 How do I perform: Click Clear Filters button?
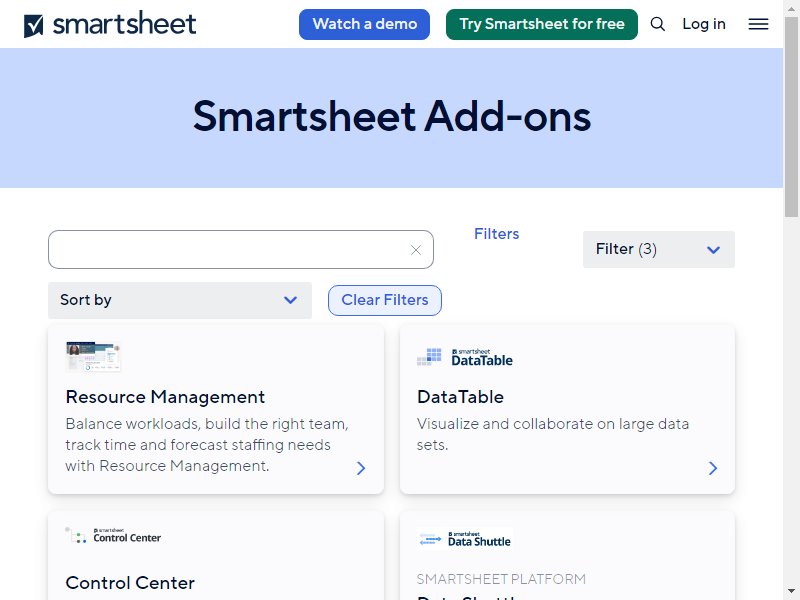pyautogui.click(x=385, y=300)
